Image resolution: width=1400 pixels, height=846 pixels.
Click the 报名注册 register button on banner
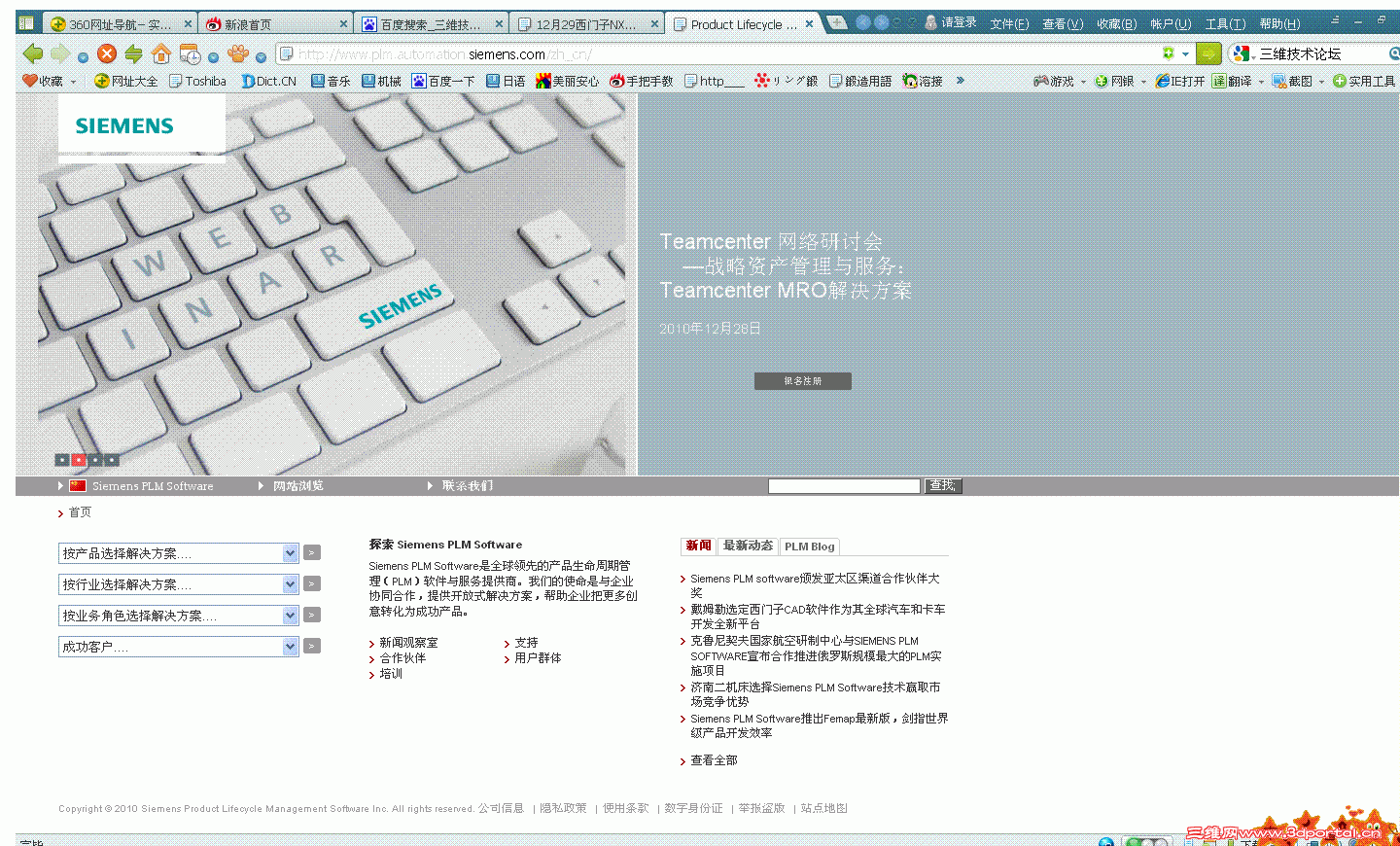tap(803, 381)
